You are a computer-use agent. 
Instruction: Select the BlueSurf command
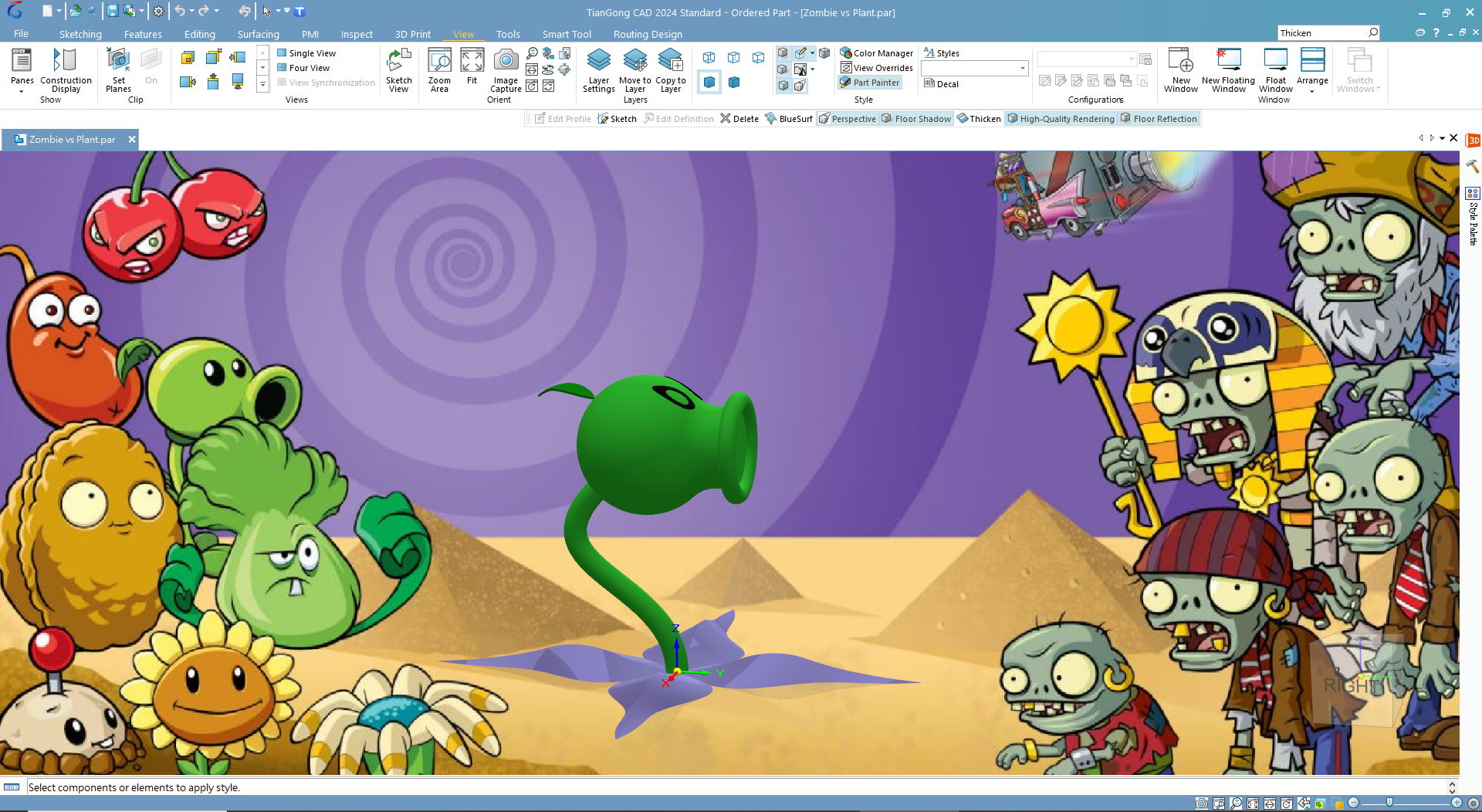coord(789,119)
